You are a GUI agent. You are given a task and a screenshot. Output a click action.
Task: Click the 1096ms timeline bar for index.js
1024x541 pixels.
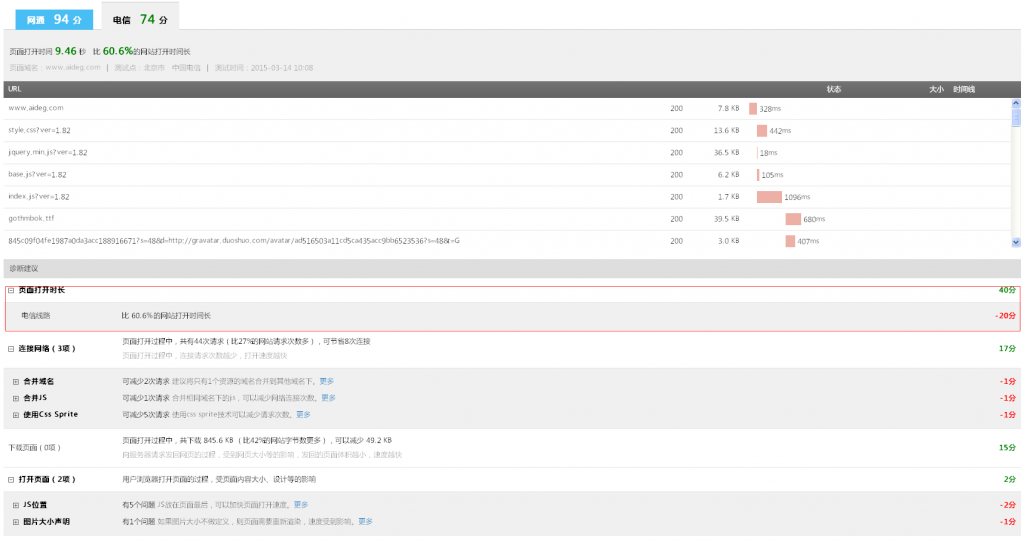pos(769,197)
